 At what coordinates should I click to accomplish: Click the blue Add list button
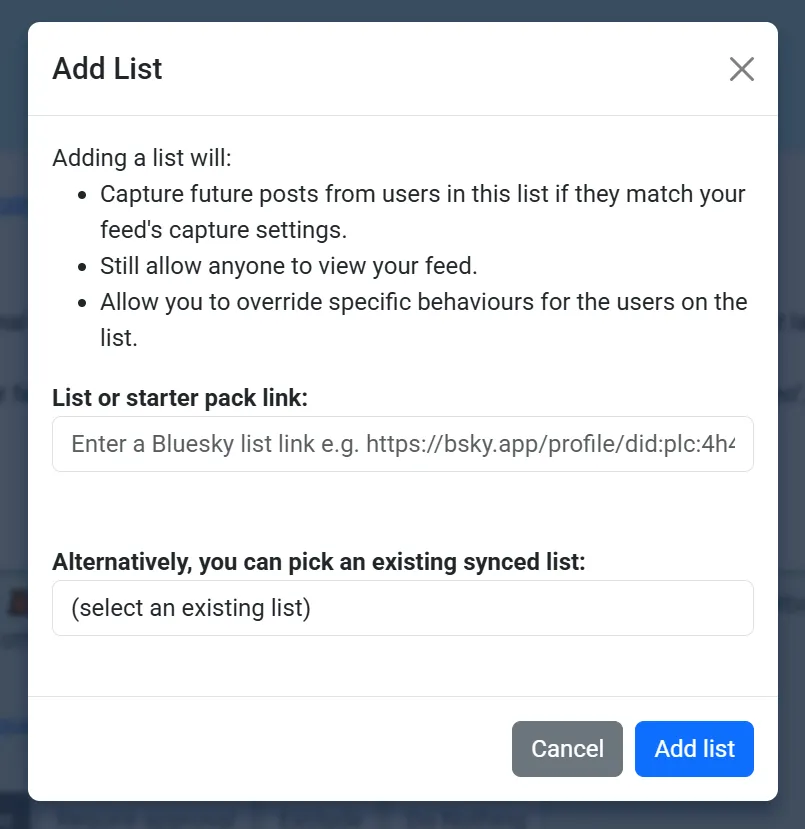point(694,749)
